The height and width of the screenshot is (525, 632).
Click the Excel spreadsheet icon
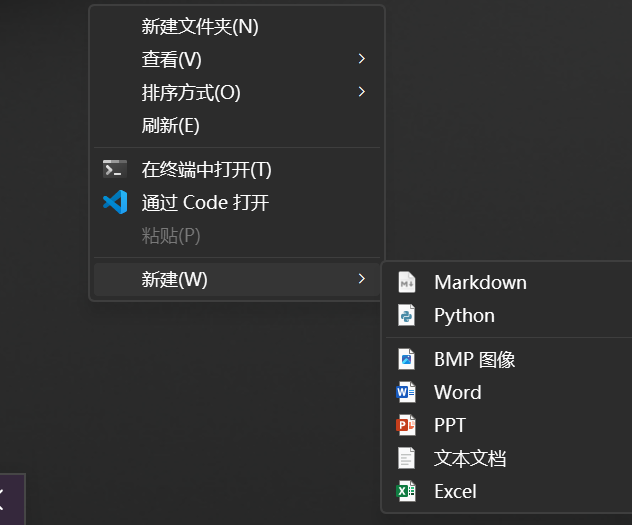pyautogui.click(x=406, y=491)
